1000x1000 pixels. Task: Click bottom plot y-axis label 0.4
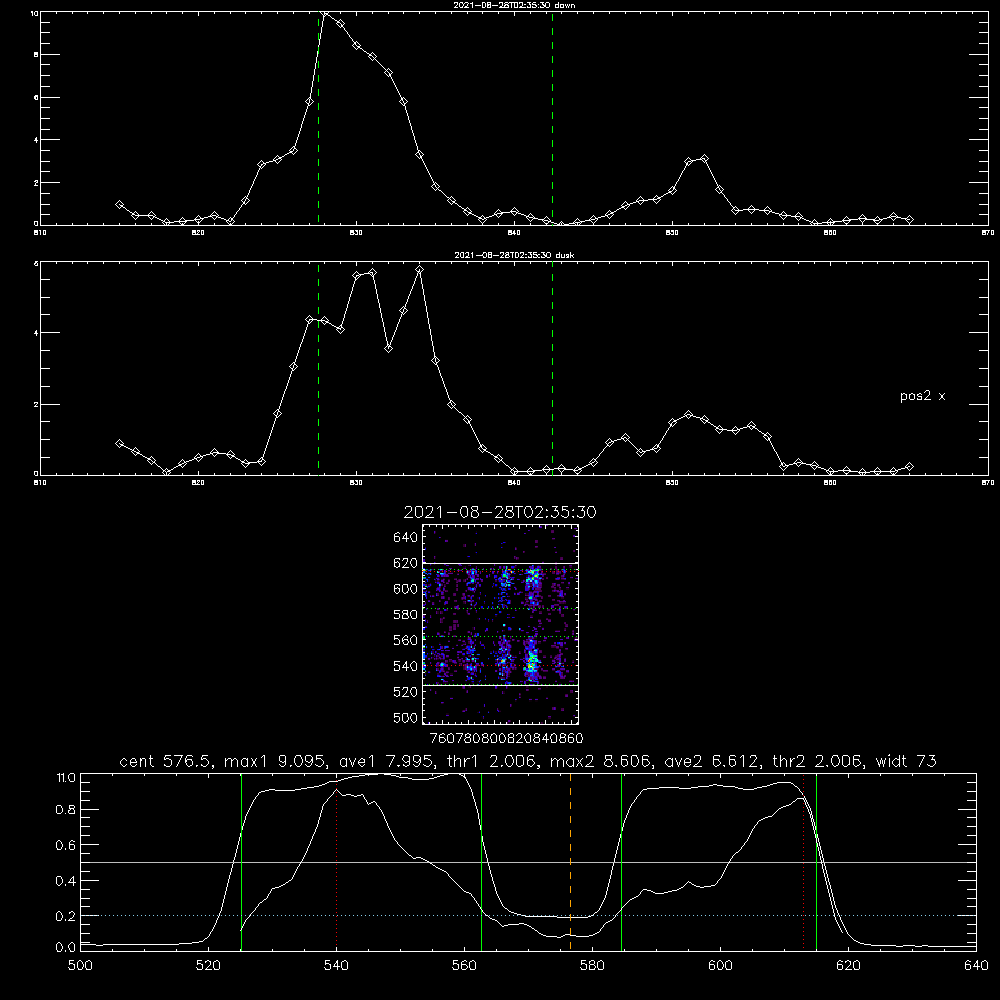pos(66,881)
